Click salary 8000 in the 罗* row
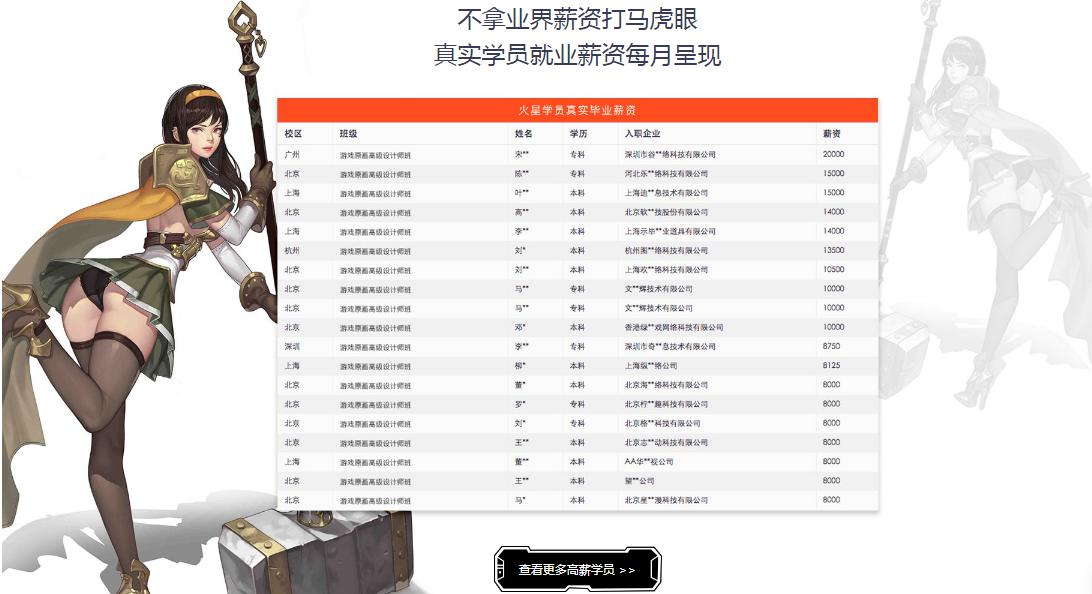The width and height of the screenshot is (1092, 594). 832,404
